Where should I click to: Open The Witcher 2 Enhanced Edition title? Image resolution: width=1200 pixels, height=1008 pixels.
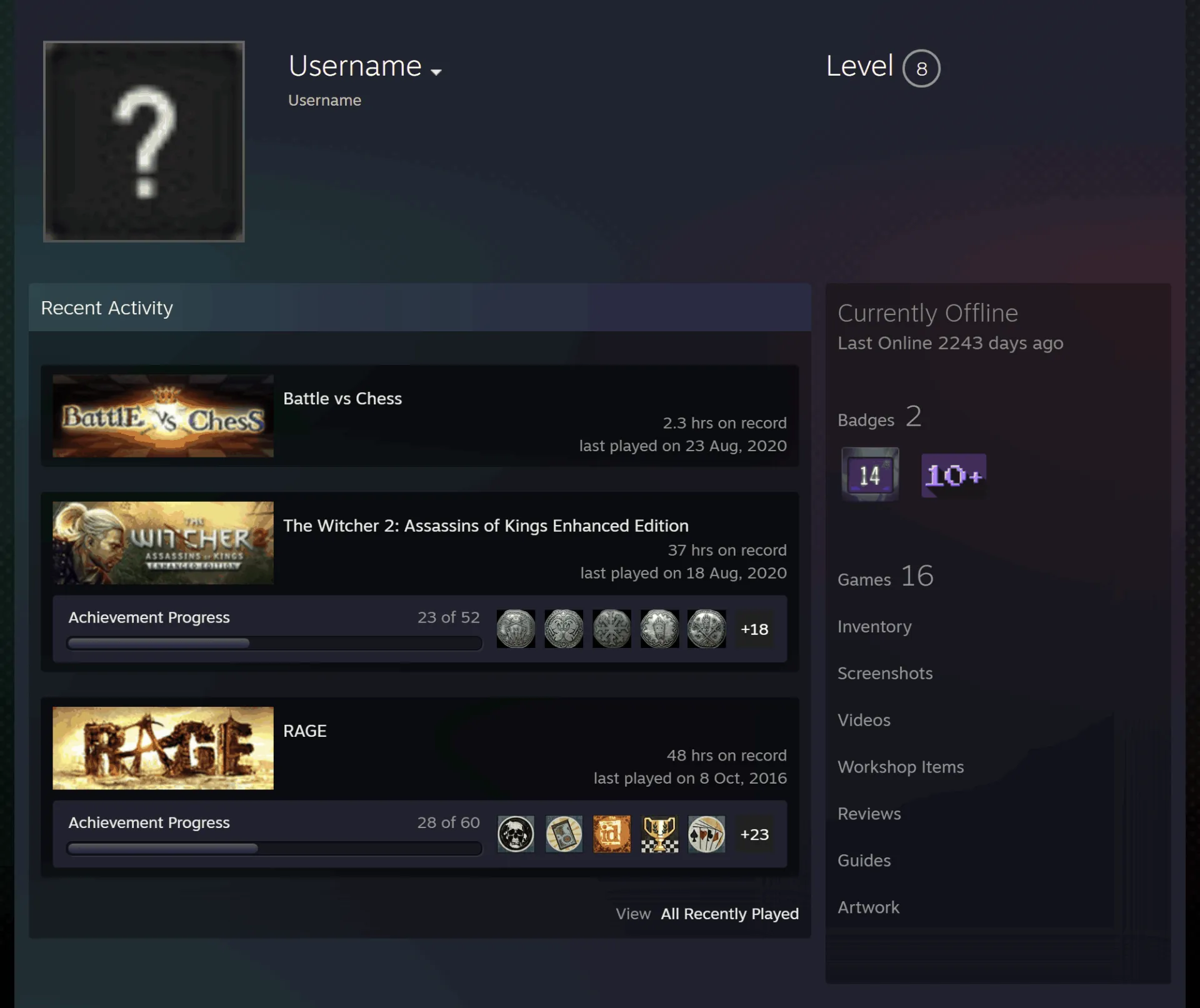[486, 526]
